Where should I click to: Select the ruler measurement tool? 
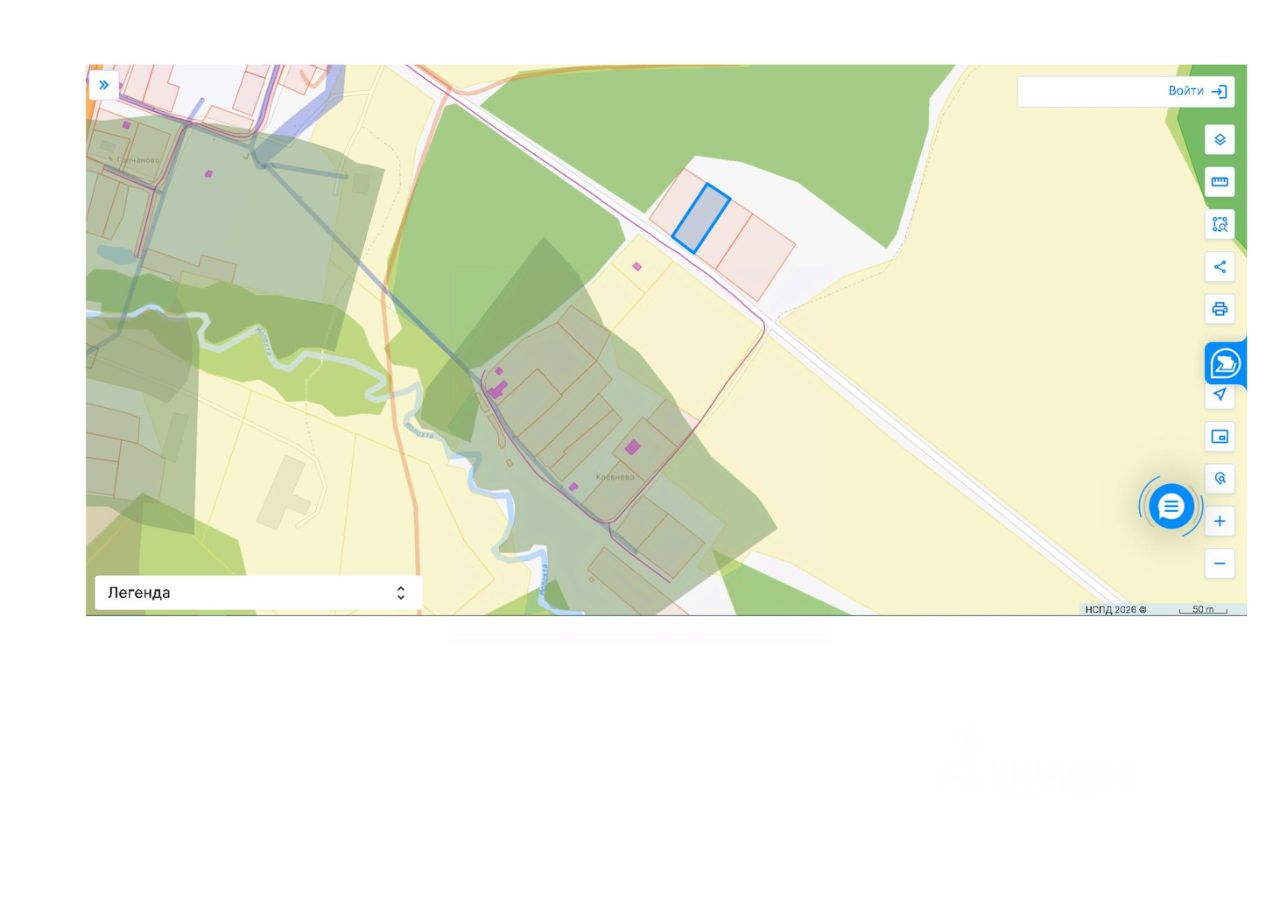coord(1219,182)
